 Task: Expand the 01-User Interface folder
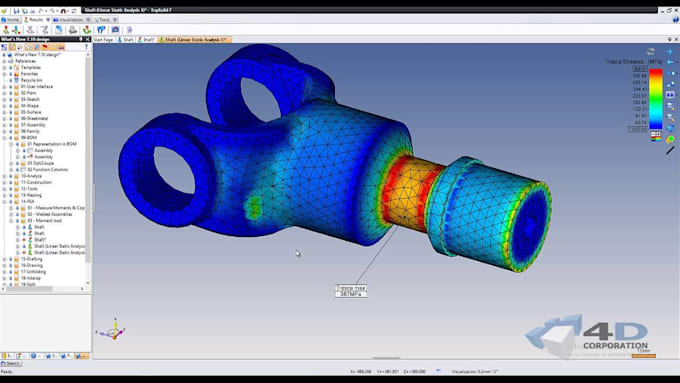click(x=5, y=87)
